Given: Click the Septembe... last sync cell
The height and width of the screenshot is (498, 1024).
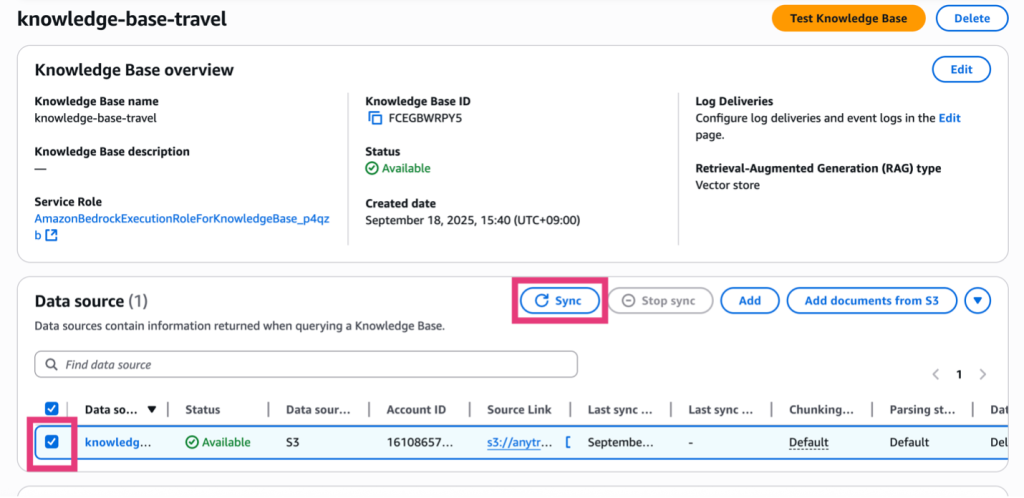Looking at the screenshot, I should 620,442.
